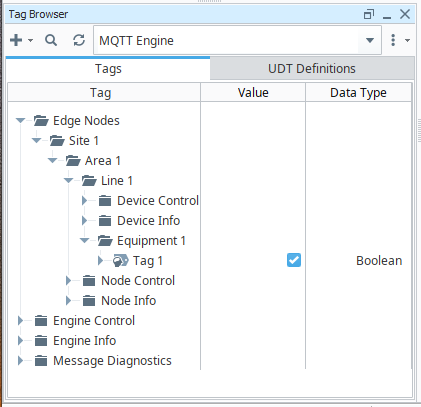This screenshot has height=407, width=421.
Task: Expand the Device Control folder
Action: point(84,201)
